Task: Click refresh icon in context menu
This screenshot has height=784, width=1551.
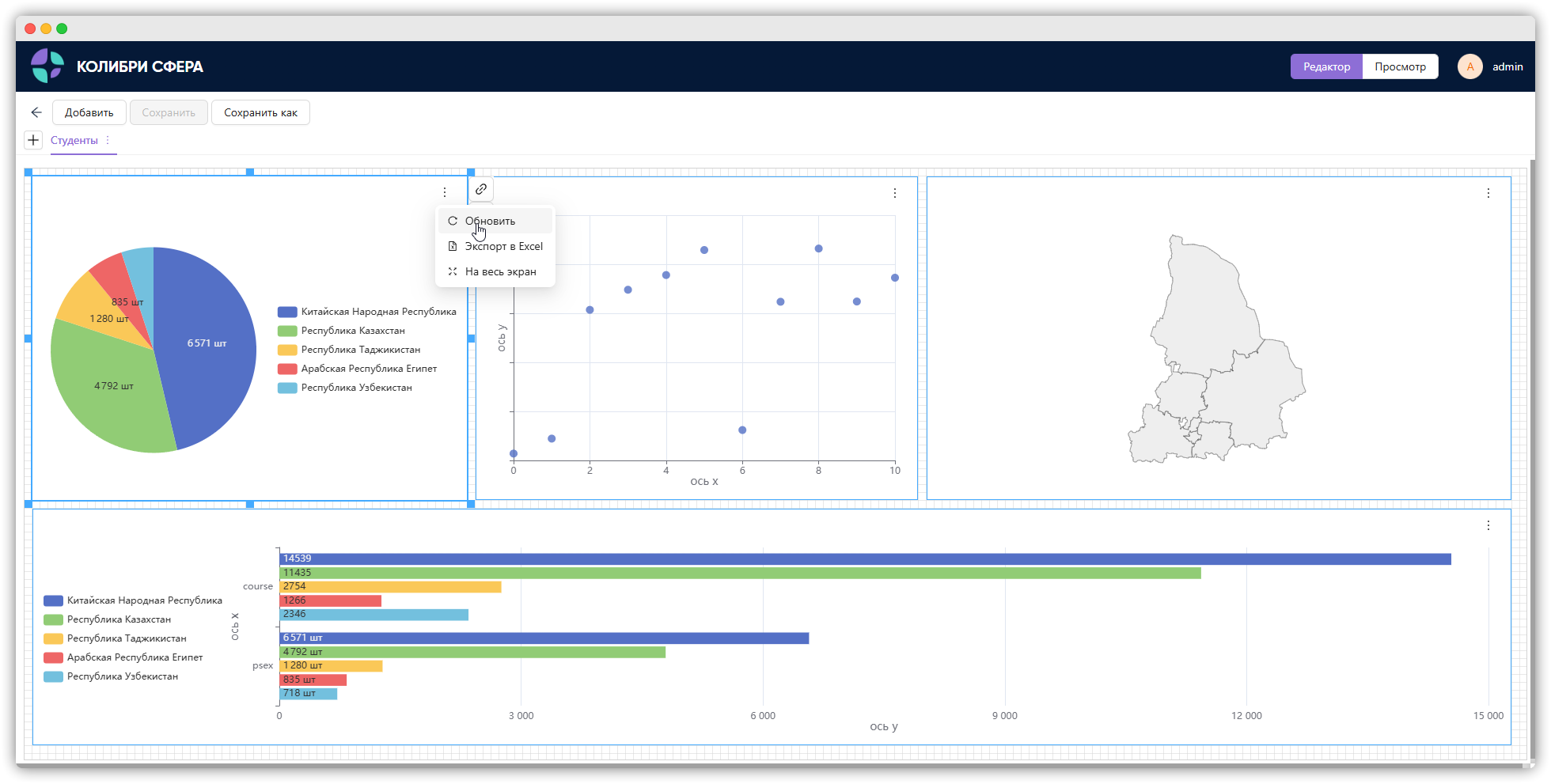Action: pos(453,221)
